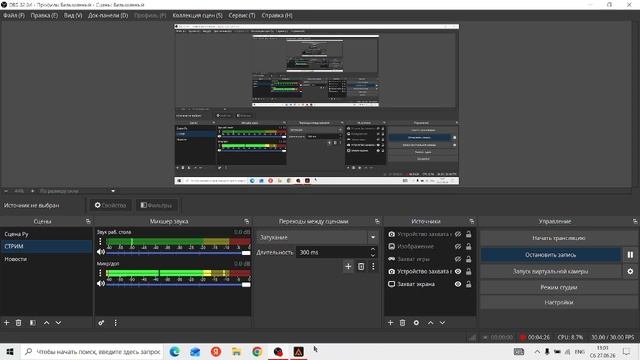The height and width of the screenshot is (360, 640).
Task: Decrease transition duration with down arrow
Action: (x=373, y=256)
